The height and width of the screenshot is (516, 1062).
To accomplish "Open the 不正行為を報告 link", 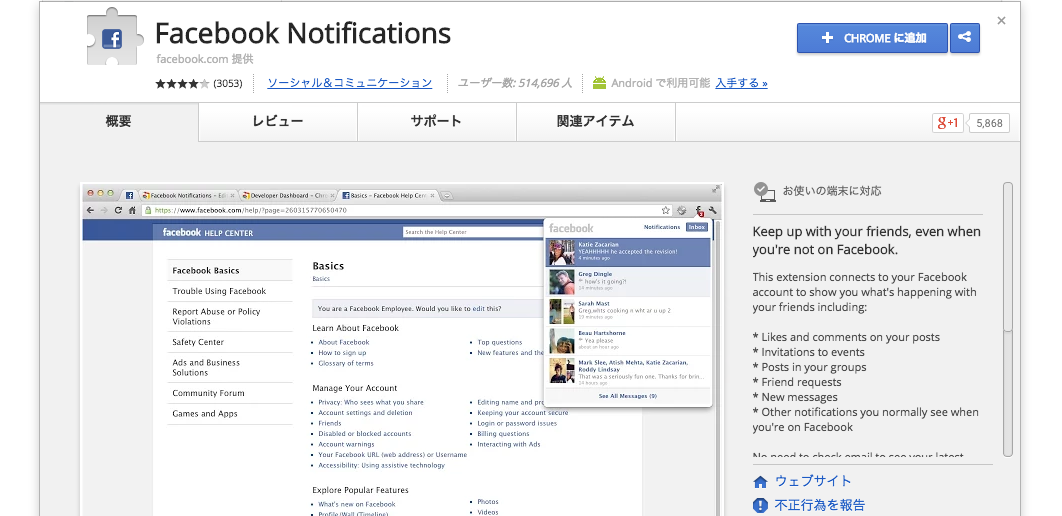I will [x=820, y=505].
